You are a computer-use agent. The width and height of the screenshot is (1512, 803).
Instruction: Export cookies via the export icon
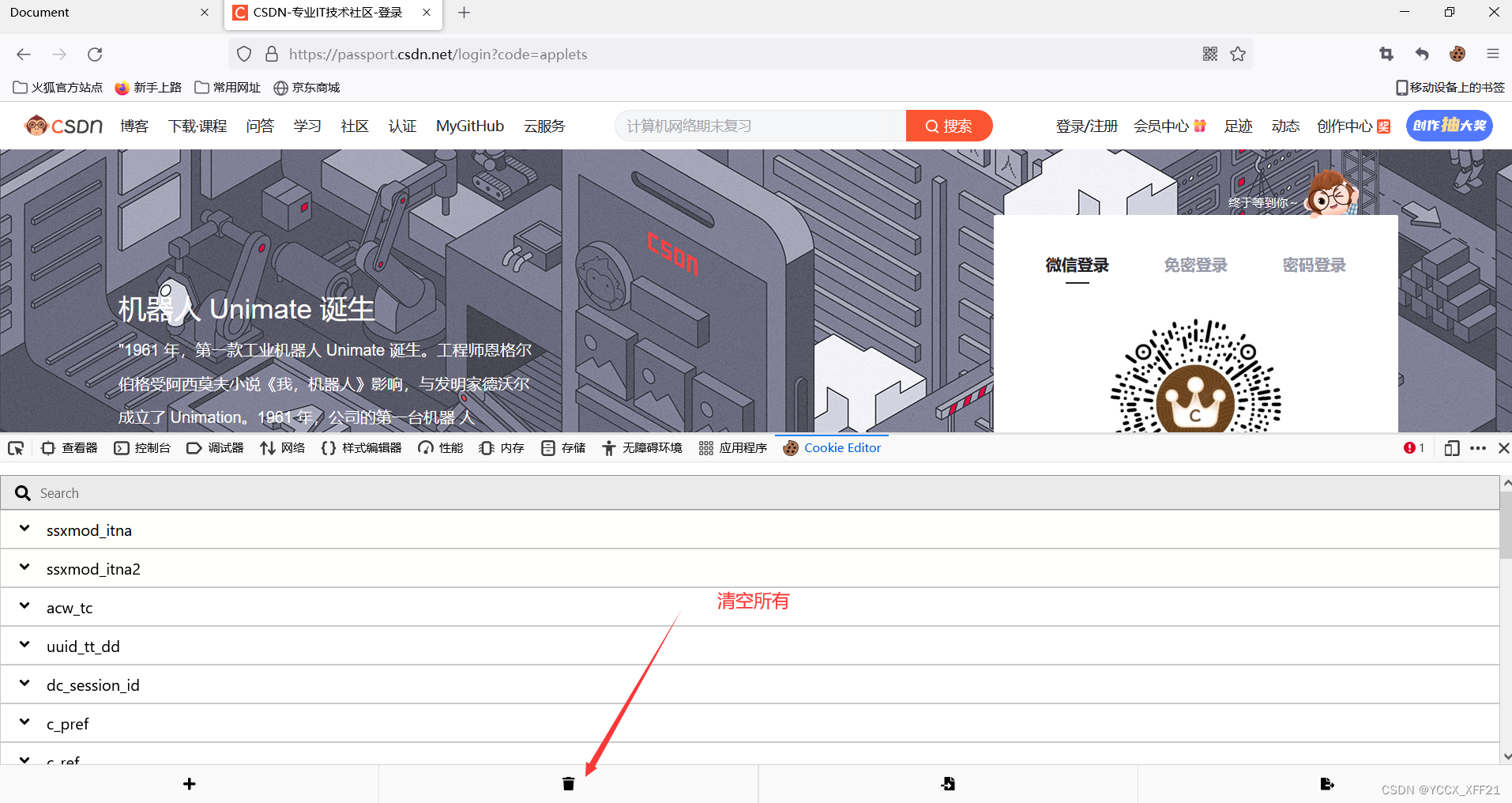1327,783
